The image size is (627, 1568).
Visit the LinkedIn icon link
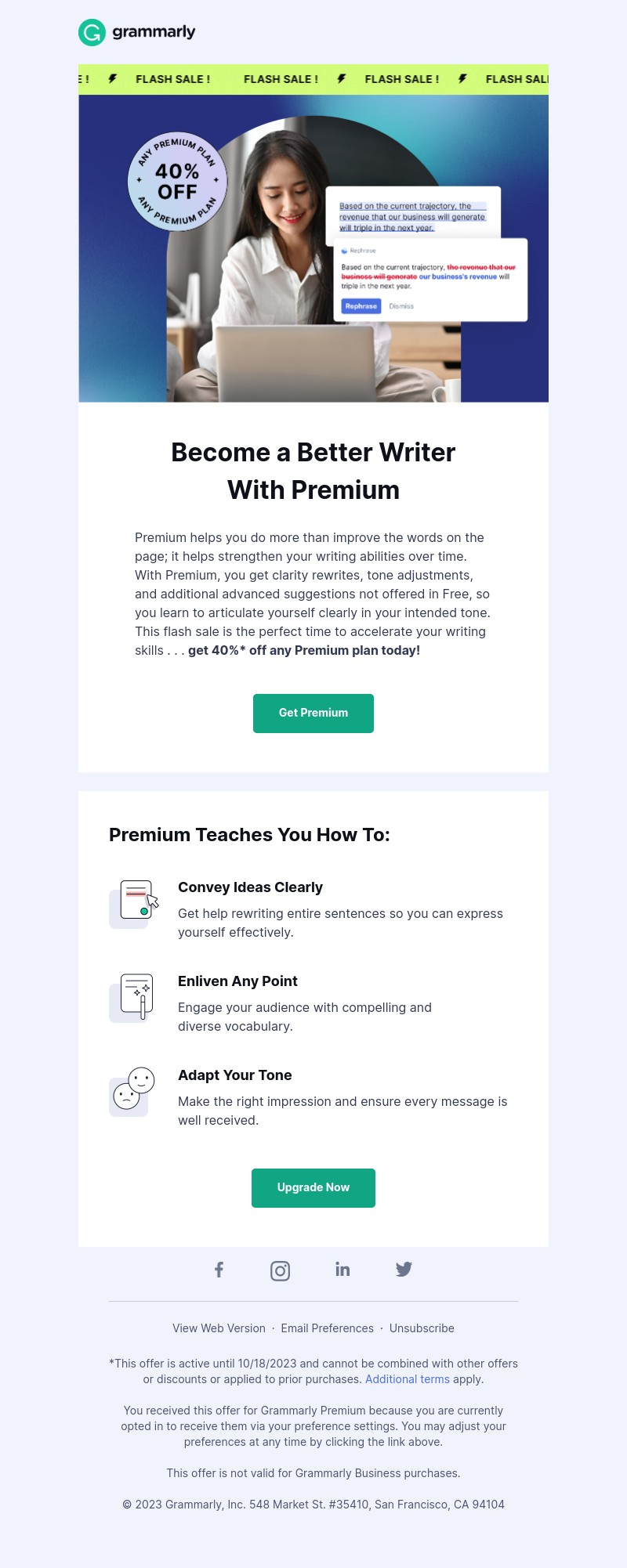coord(342,1270)
